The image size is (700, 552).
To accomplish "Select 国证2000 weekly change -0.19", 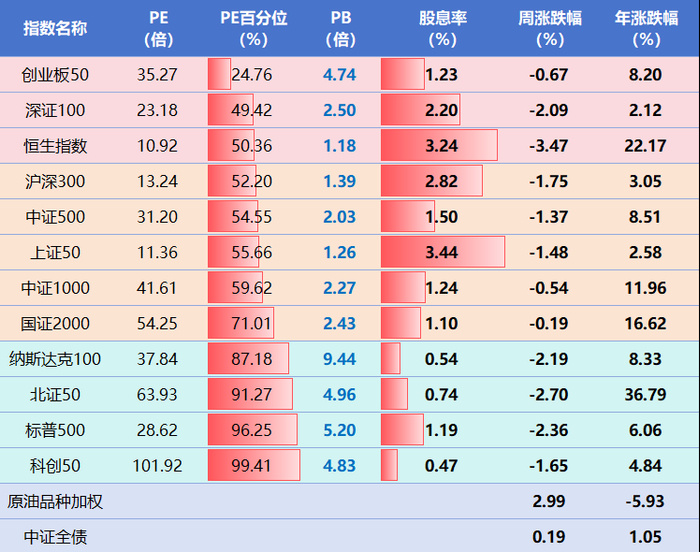I will click(x=549, y=323).
